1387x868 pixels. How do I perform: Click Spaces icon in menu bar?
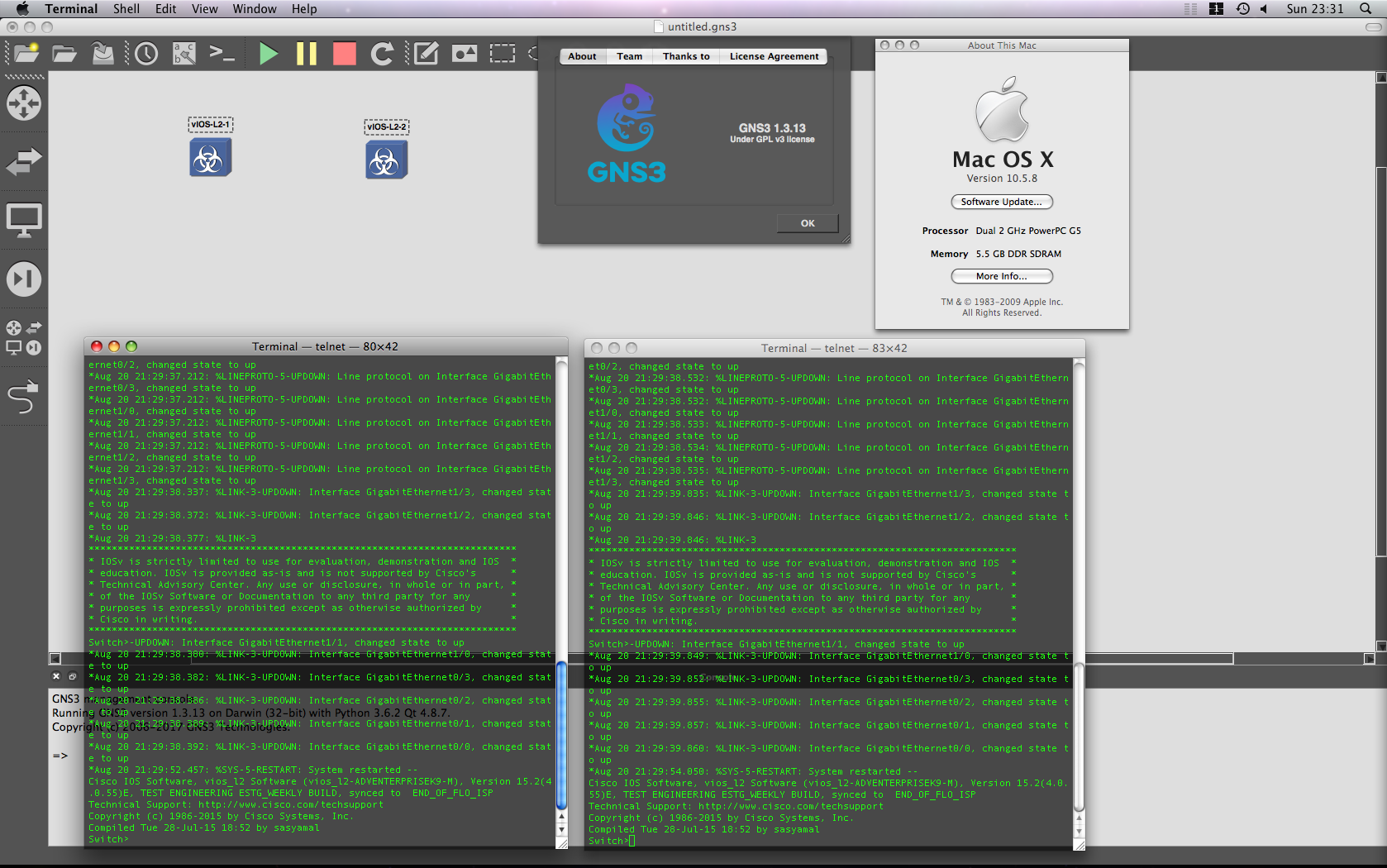coord(1216,8)
